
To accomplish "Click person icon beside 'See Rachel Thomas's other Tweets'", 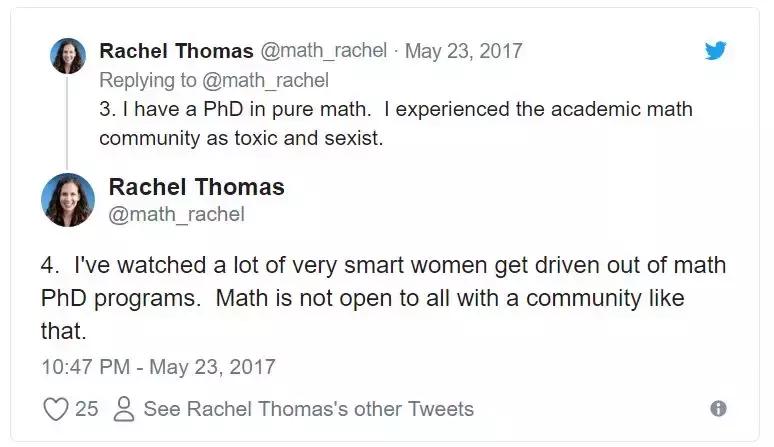I will click(x=124, y=409).
